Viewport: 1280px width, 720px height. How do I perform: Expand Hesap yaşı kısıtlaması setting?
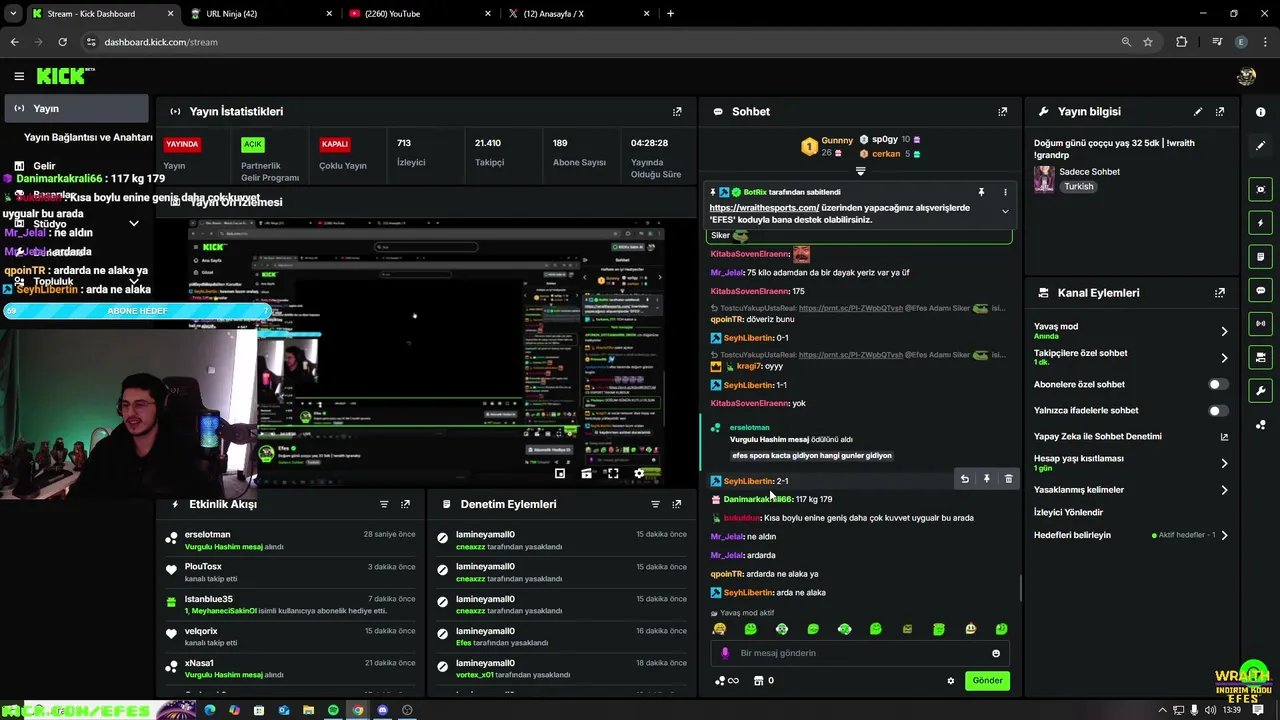1224,463
